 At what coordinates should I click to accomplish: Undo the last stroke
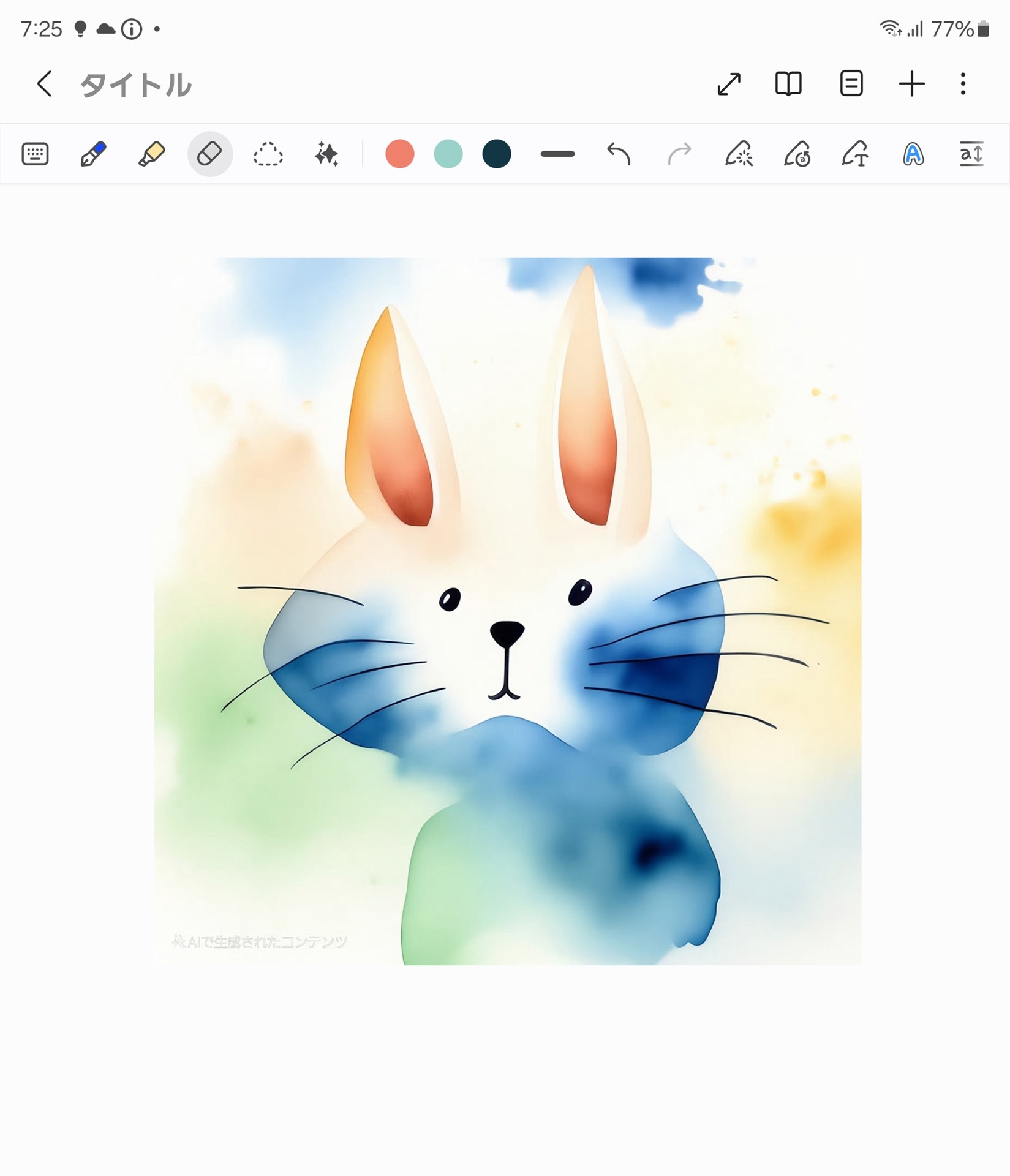coord(619,155)
